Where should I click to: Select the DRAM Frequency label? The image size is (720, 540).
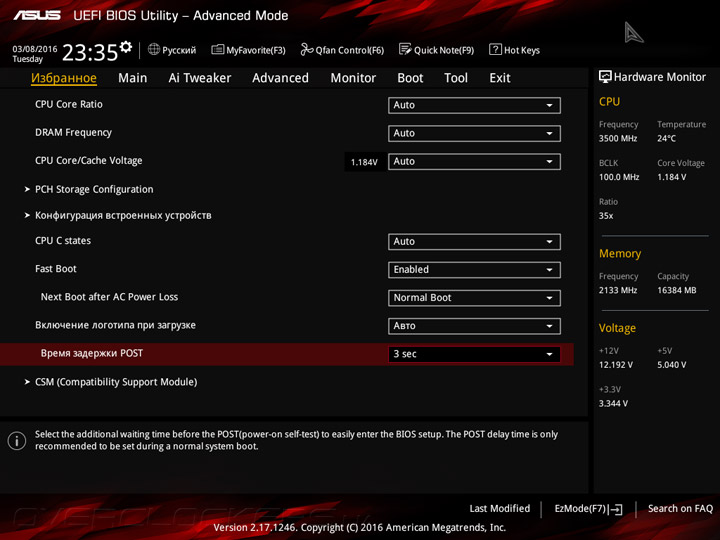tap(73, 133)
